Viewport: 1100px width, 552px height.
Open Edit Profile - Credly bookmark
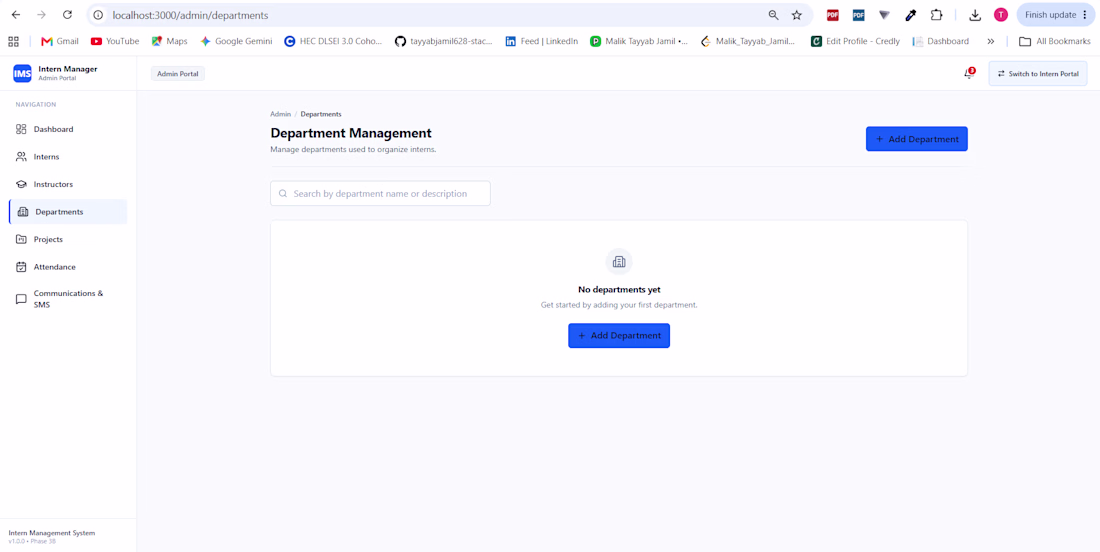coord(855,41)
